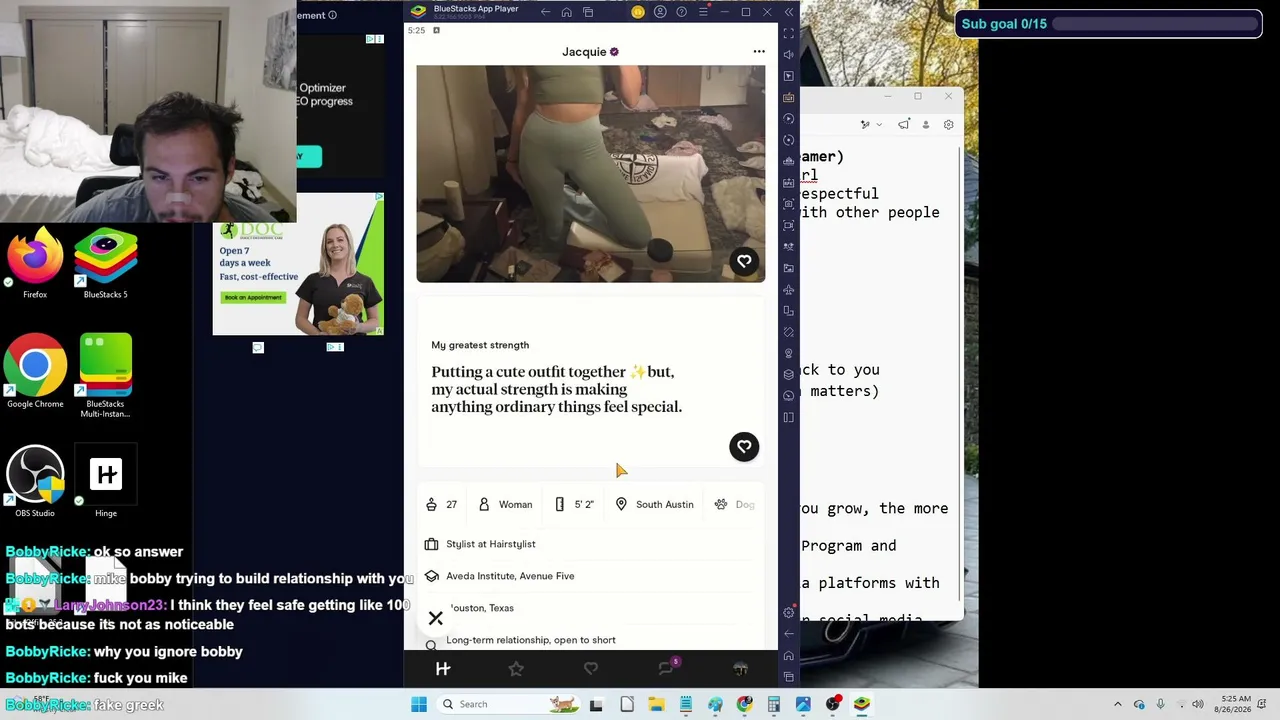Open the settings gear in the Notepad window
Image resolution: width=1280 pixels, height=720 pixels.
click(x=948, y=125)
